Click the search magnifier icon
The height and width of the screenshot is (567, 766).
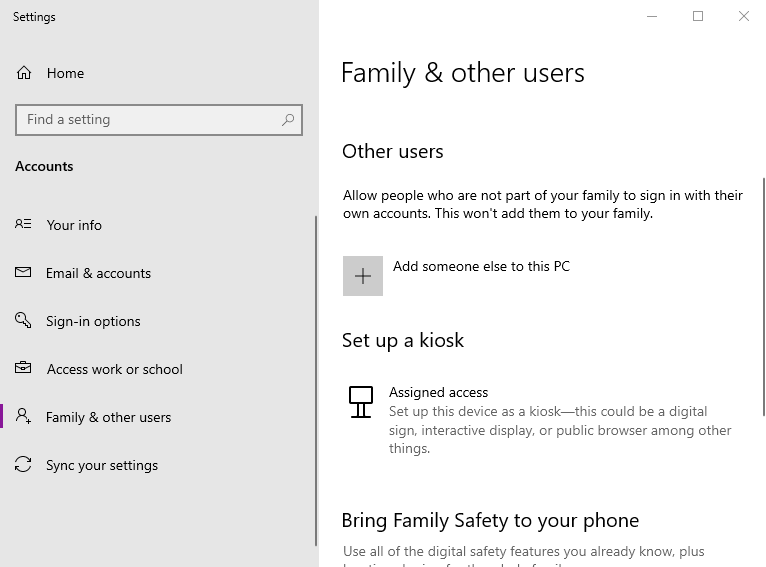(x=288, y=120)
